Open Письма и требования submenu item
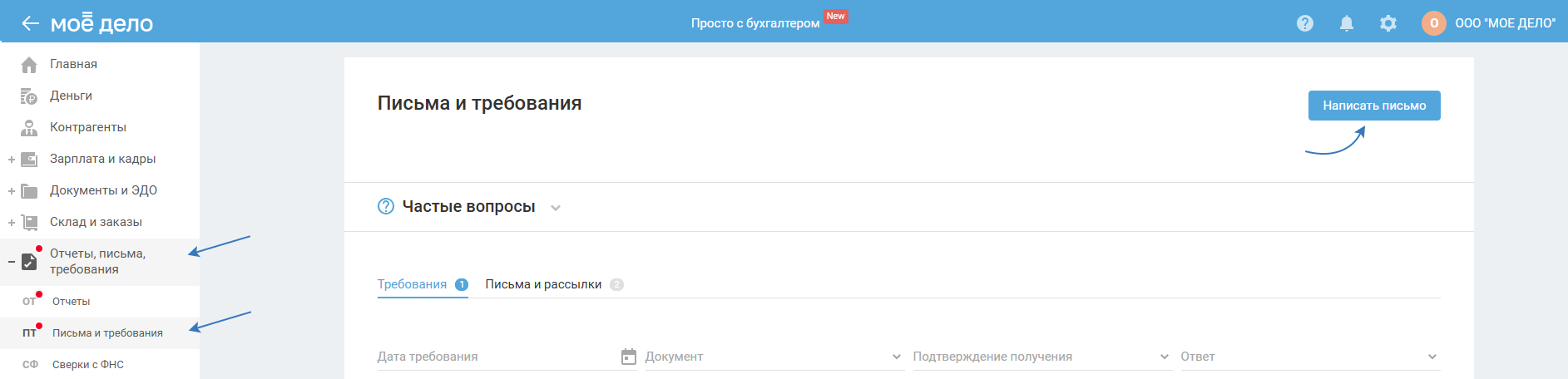This screenshot has height=379, width=1568. click(x=107, y=333)
